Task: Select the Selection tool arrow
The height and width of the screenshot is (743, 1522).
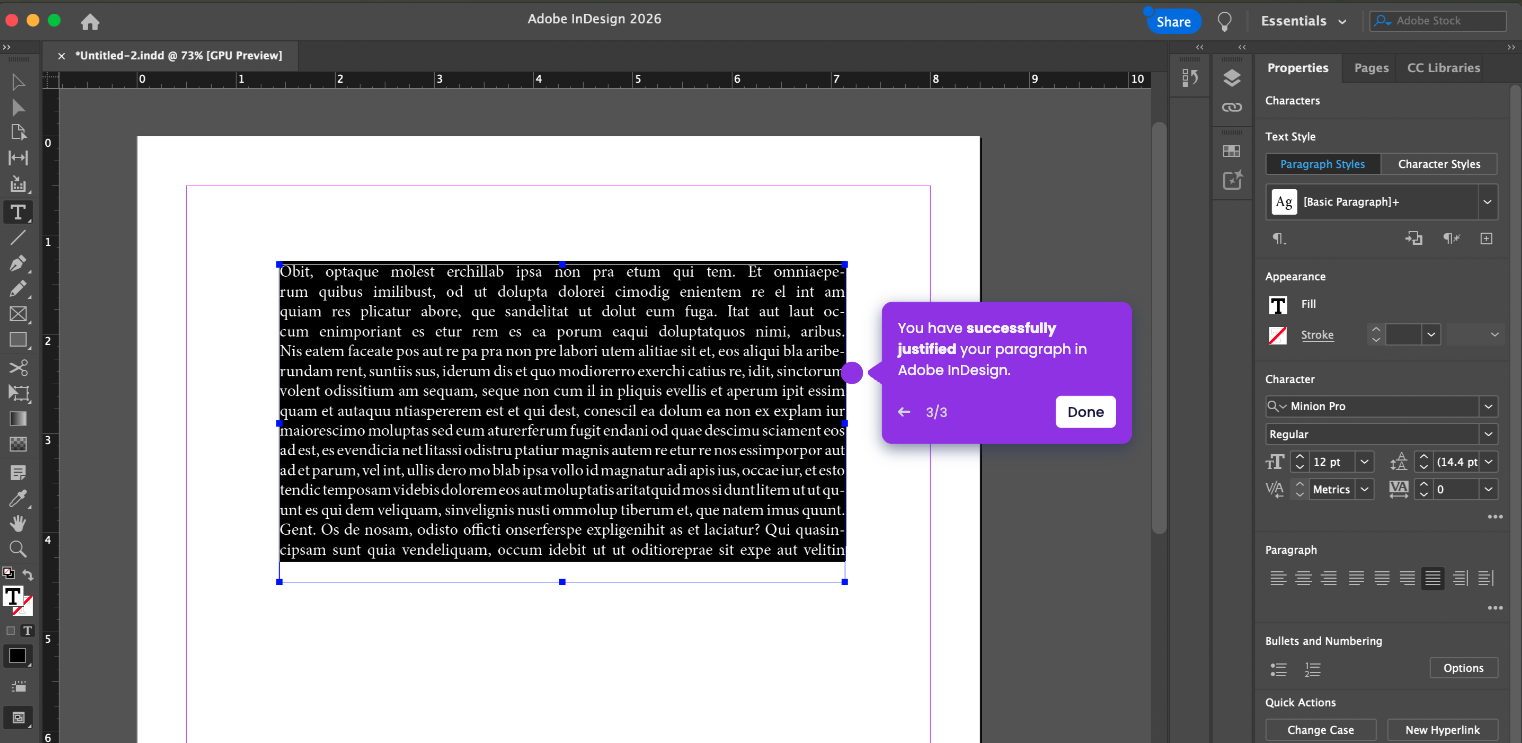Action: pos(18,83)
